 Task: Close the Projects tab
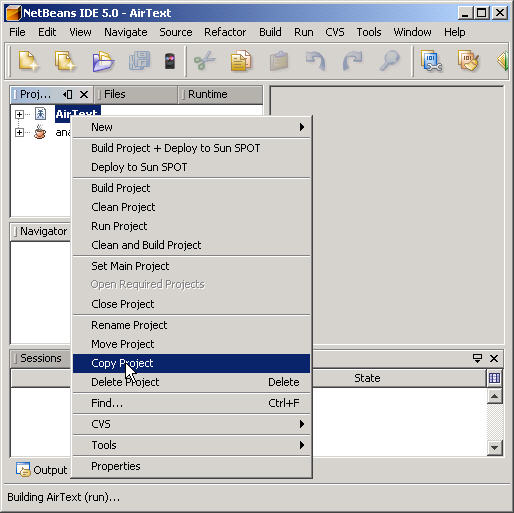click(x=84, y=95)
